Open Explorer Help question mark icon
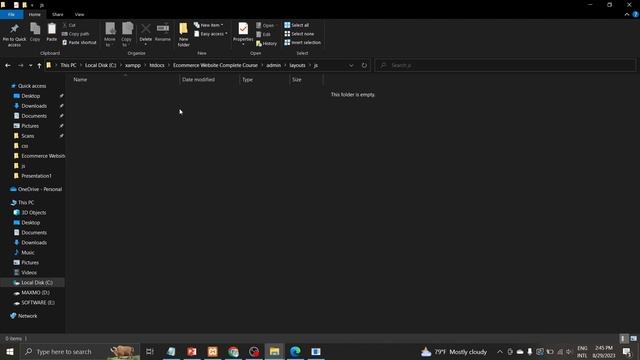Screen dimensions: 640x360 636,14
